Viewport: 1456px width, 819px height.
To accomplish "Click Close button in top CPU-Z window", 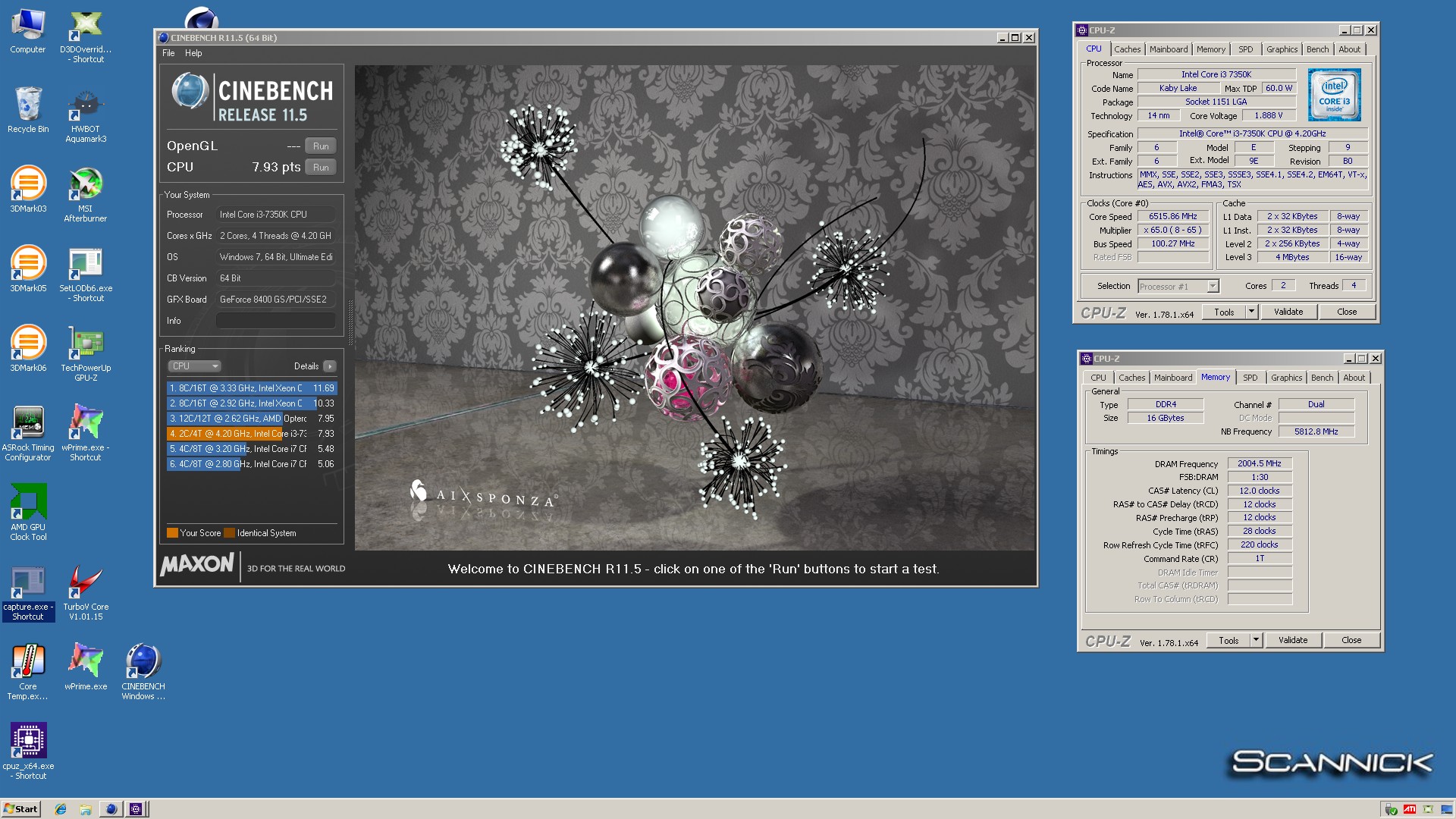I will point(1347,312).
